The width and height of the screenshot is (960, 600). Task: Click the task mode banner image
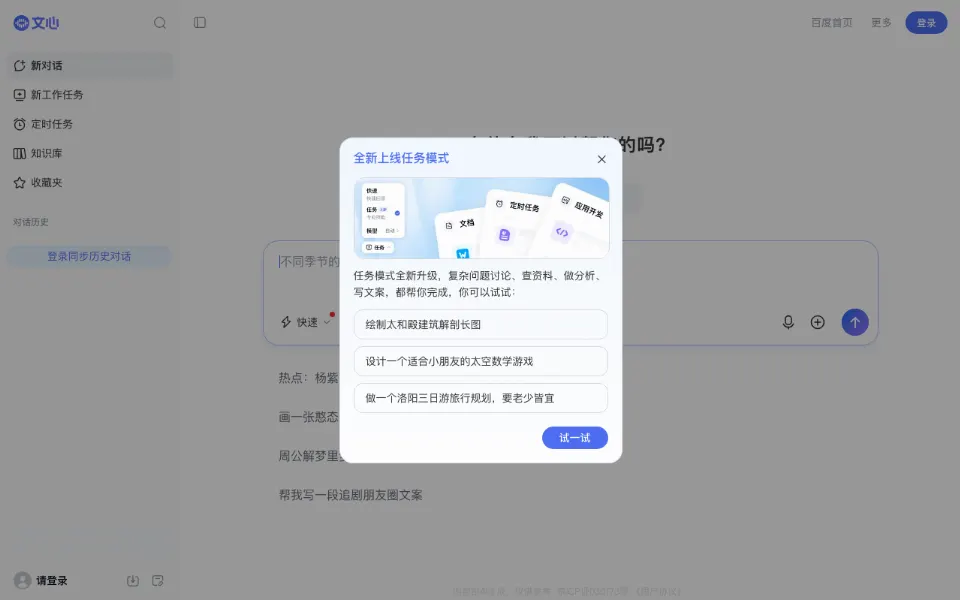point(481,218)
